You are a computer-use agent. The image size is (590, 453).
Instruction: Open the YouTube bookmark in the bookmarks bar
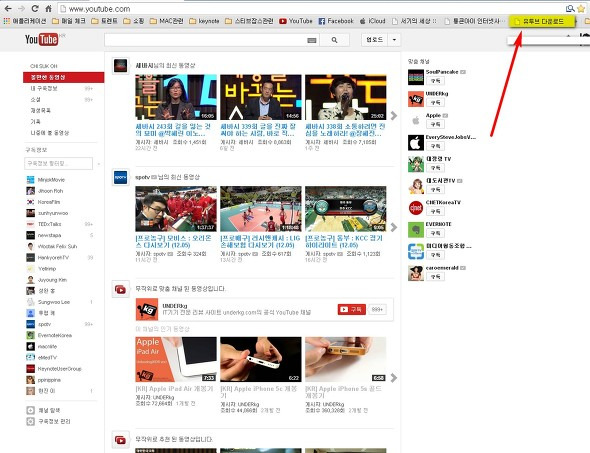coord(296,21)
